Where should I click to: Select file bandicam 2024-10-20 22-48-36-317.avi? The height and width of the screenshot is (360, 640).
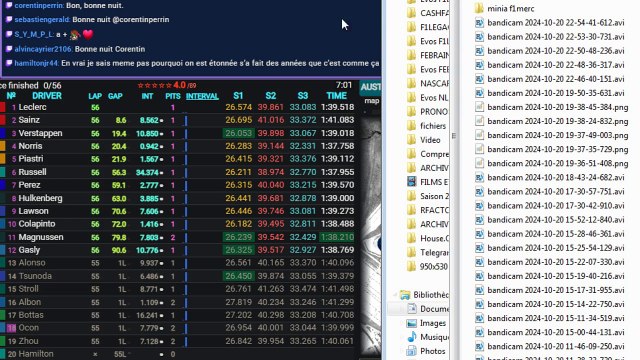(x=550, y=65)
